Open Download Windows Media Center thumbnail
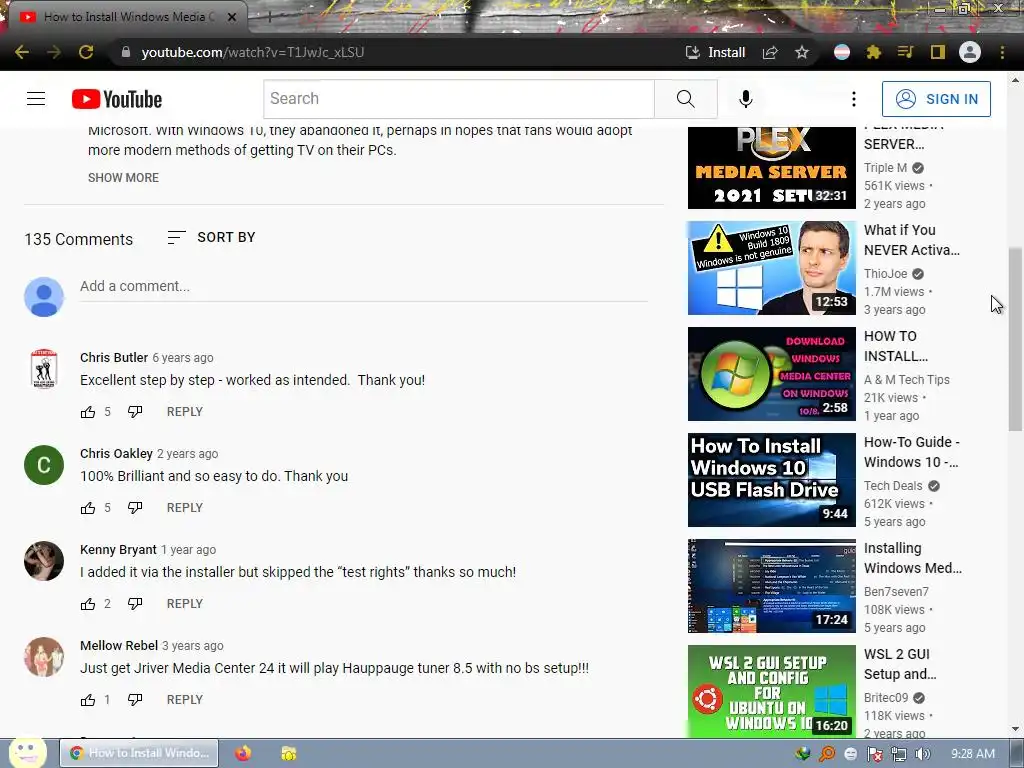 pos(771,374)
